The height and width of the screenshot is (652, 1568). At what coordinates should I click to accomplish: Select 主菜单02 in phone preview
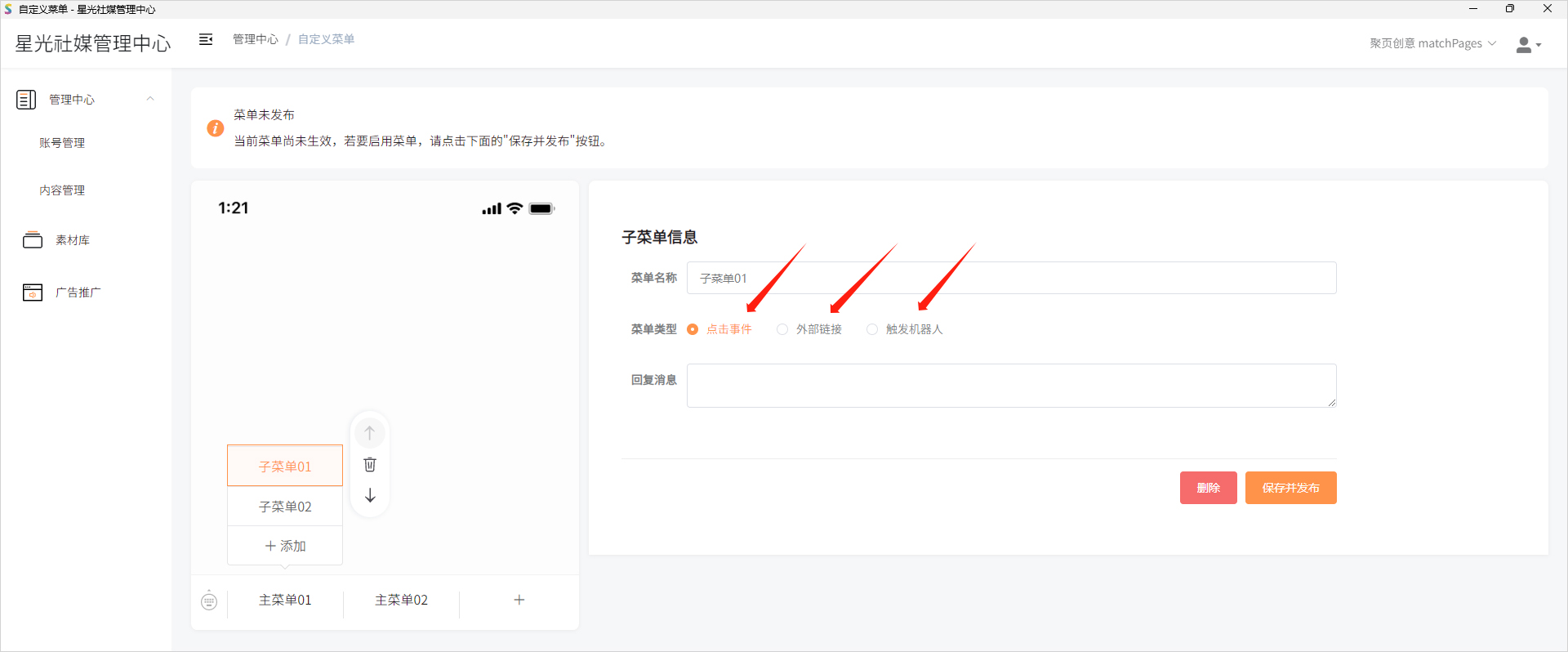coord(401,601)
